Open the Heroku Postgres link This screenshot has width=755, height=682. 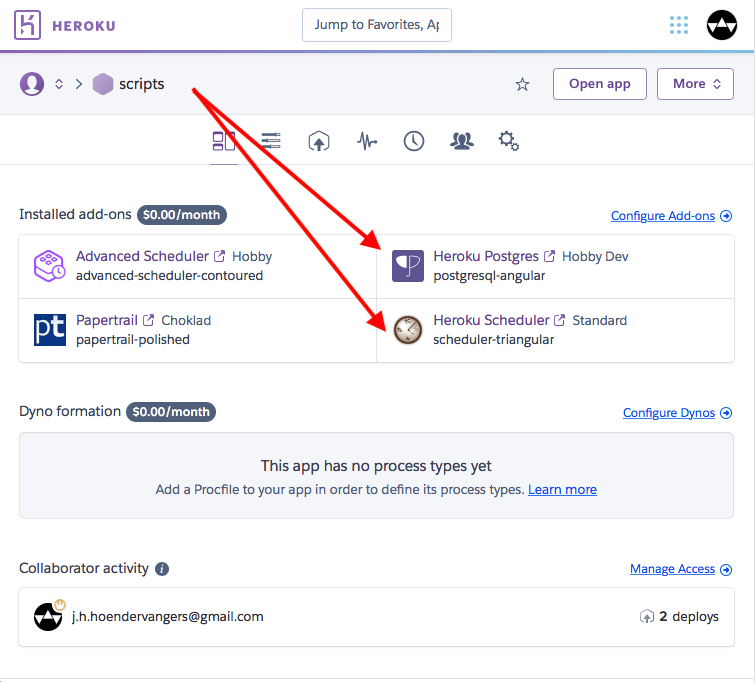pos(486,256)
